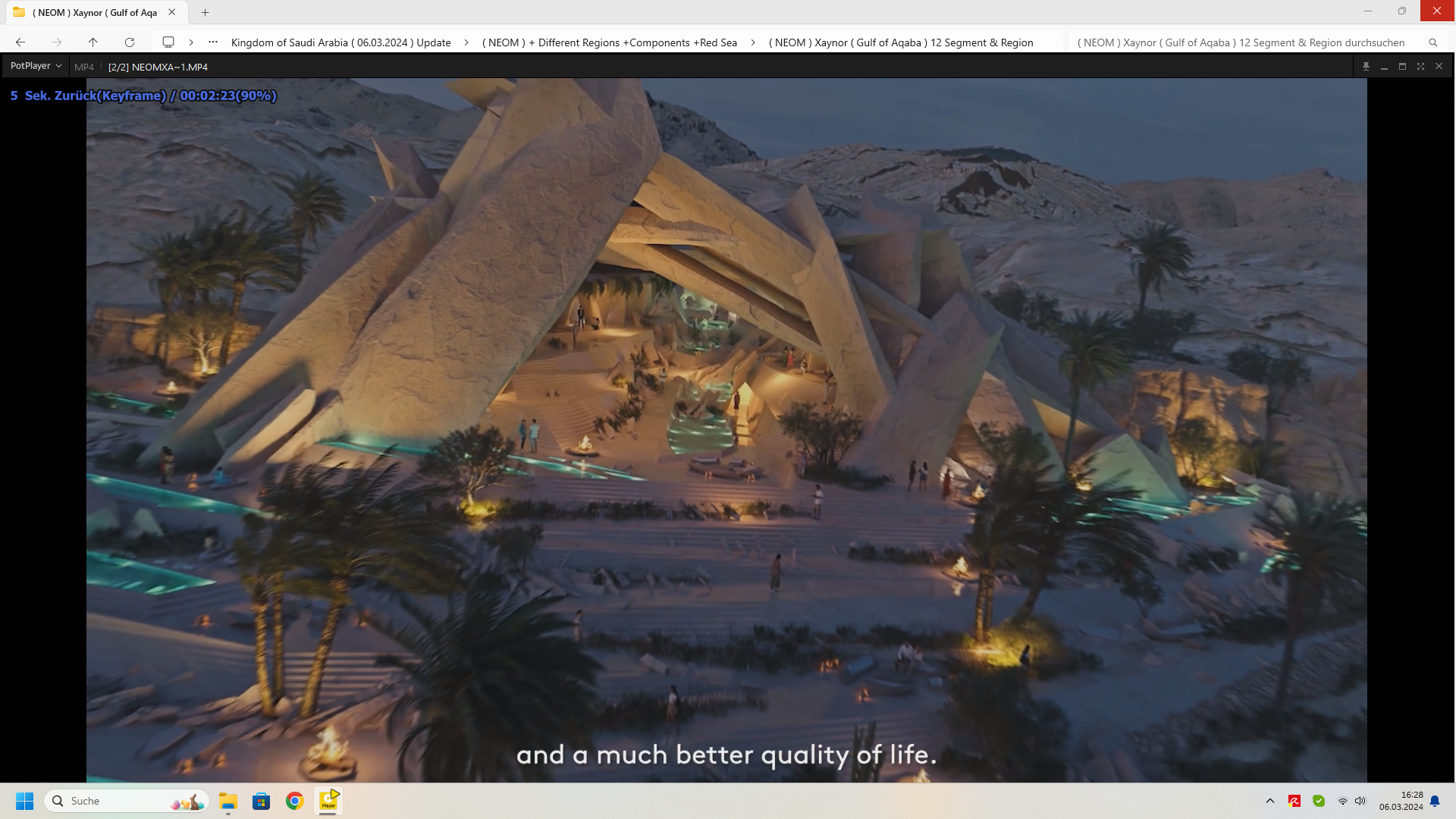The image size is (1456, 819).
Task: Expand chevron after Kingdom of Saudi Arabia breadcrumb
Action: point(466,42)
